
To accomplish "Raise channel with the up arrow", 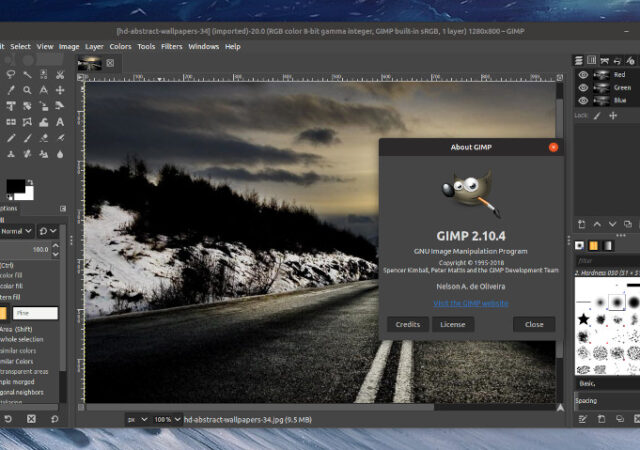I will click(597, 224).
